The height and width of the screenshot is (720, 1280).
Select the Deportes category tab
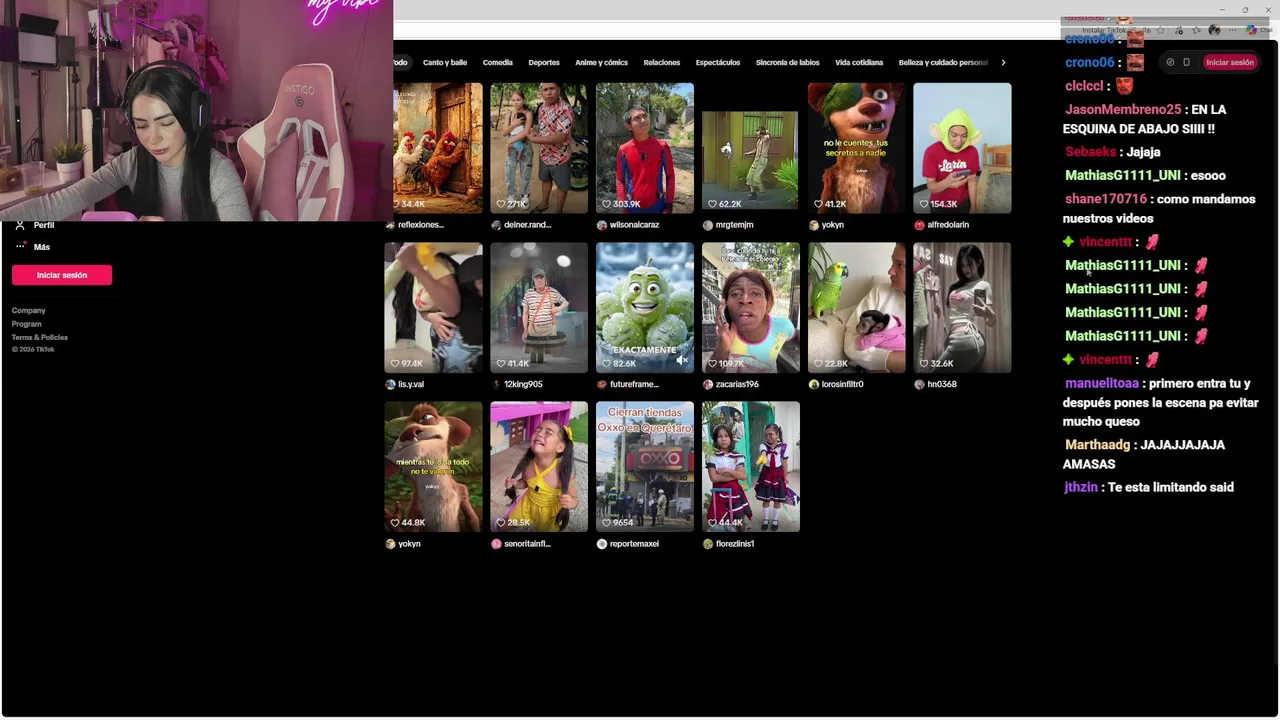click(543, 62)
